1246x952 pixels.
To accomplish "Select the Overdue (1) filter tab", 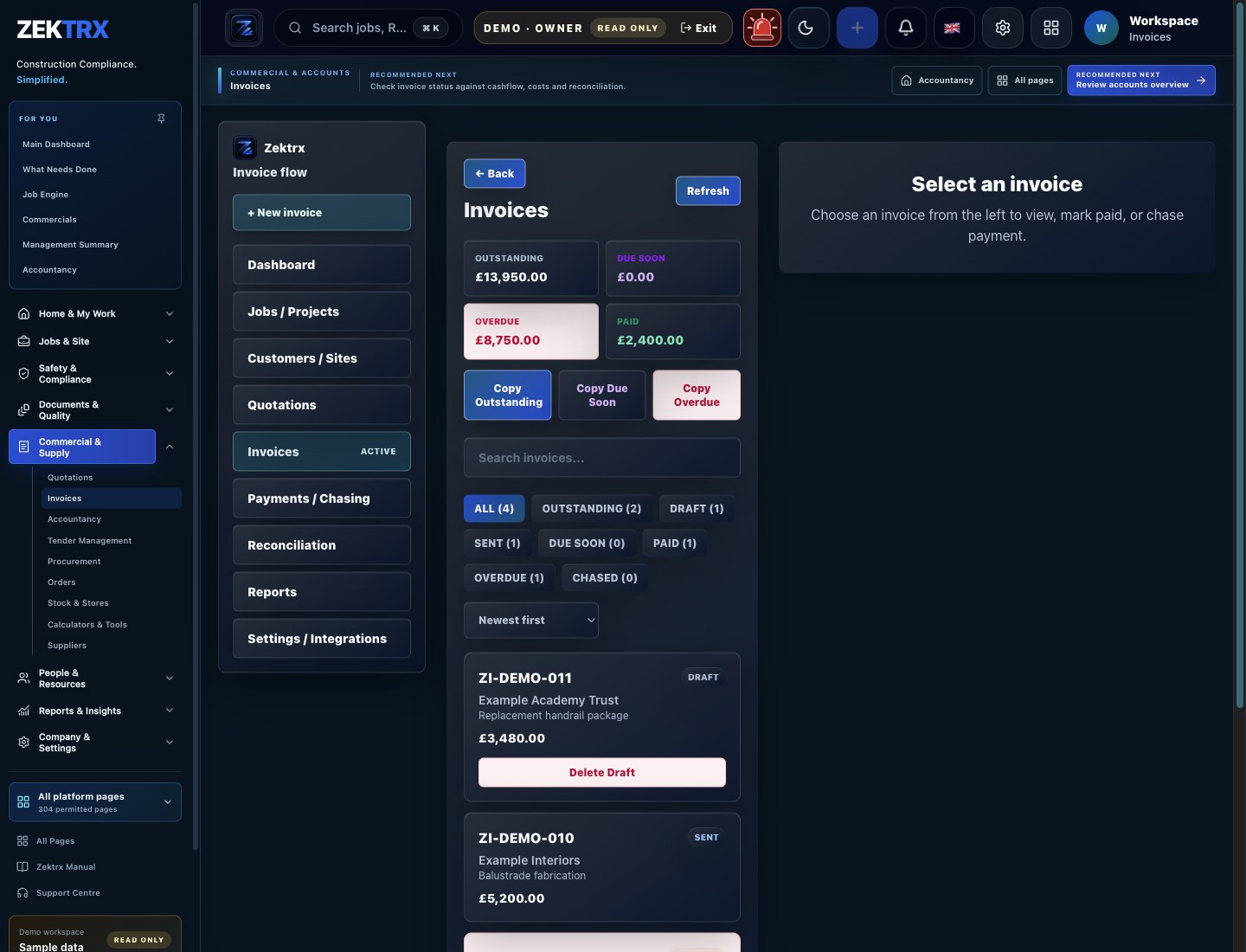I will [509, 578].
